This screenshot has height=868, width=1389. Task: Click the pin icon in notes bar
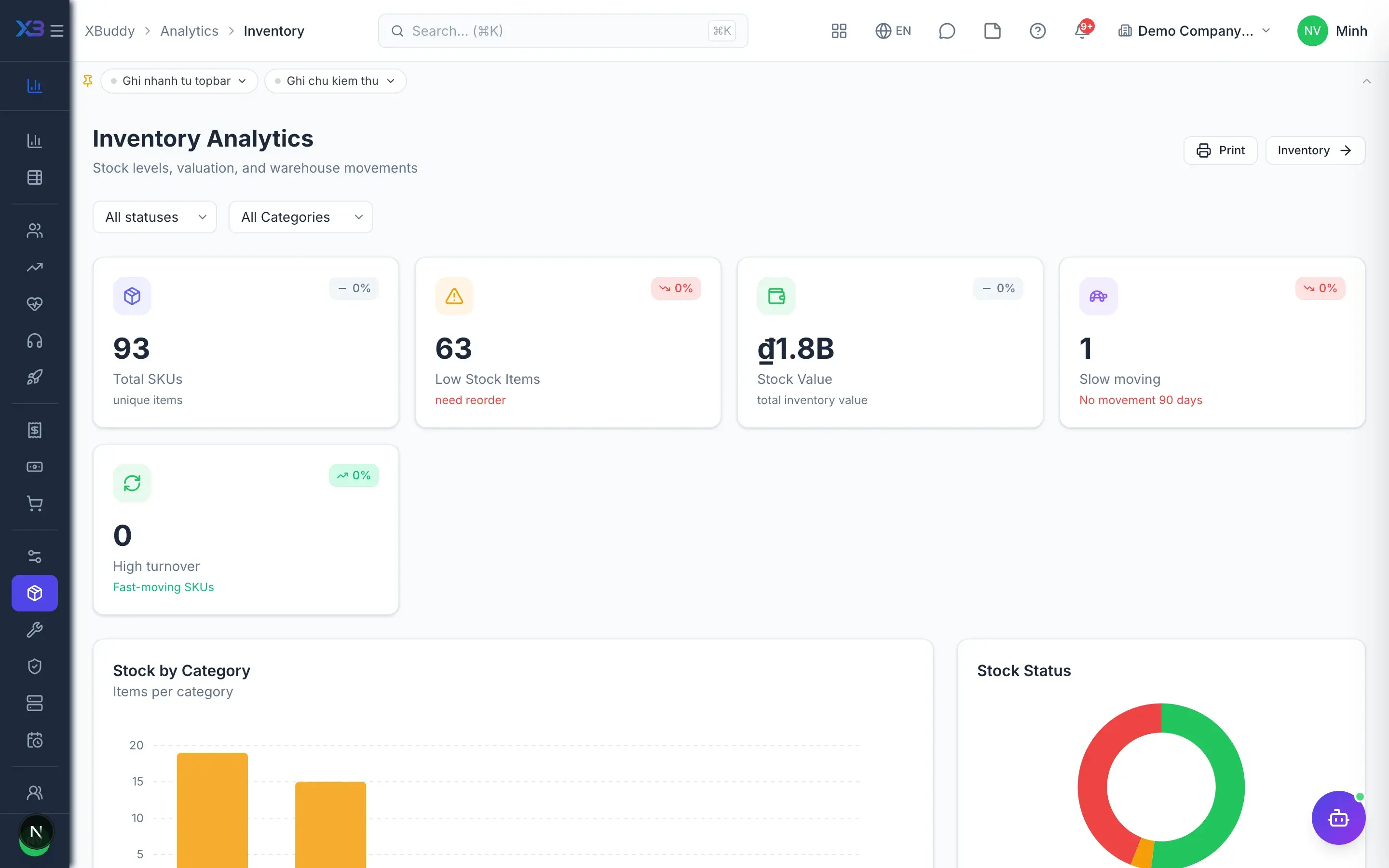[87, 81]
